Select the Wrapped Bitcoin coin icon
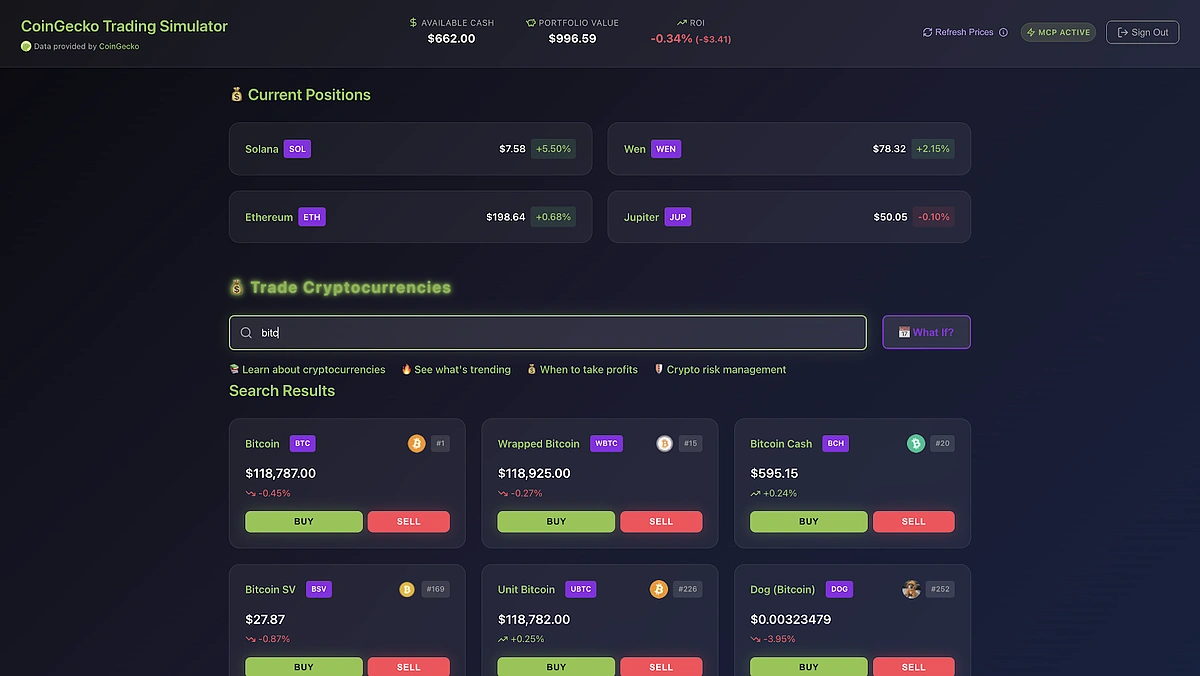This screenshot has height=676, width=1200. [665, 442]
